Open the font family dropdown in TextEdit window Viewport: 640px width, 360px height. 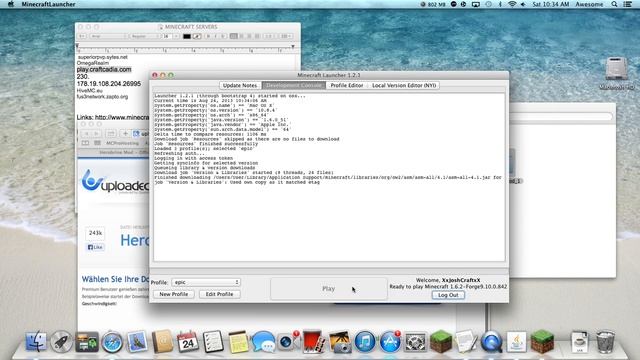(108, 36)
